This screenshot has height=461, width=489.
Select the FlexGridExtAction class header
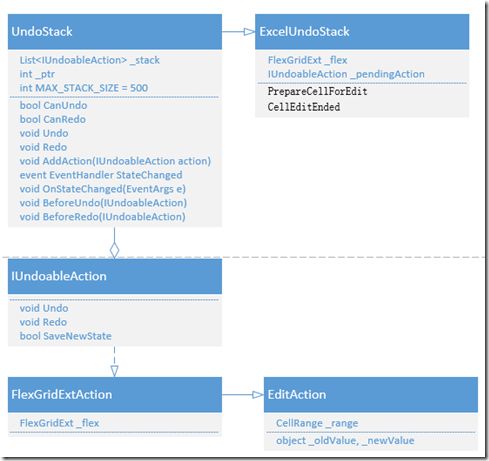[x=115, y=395]
